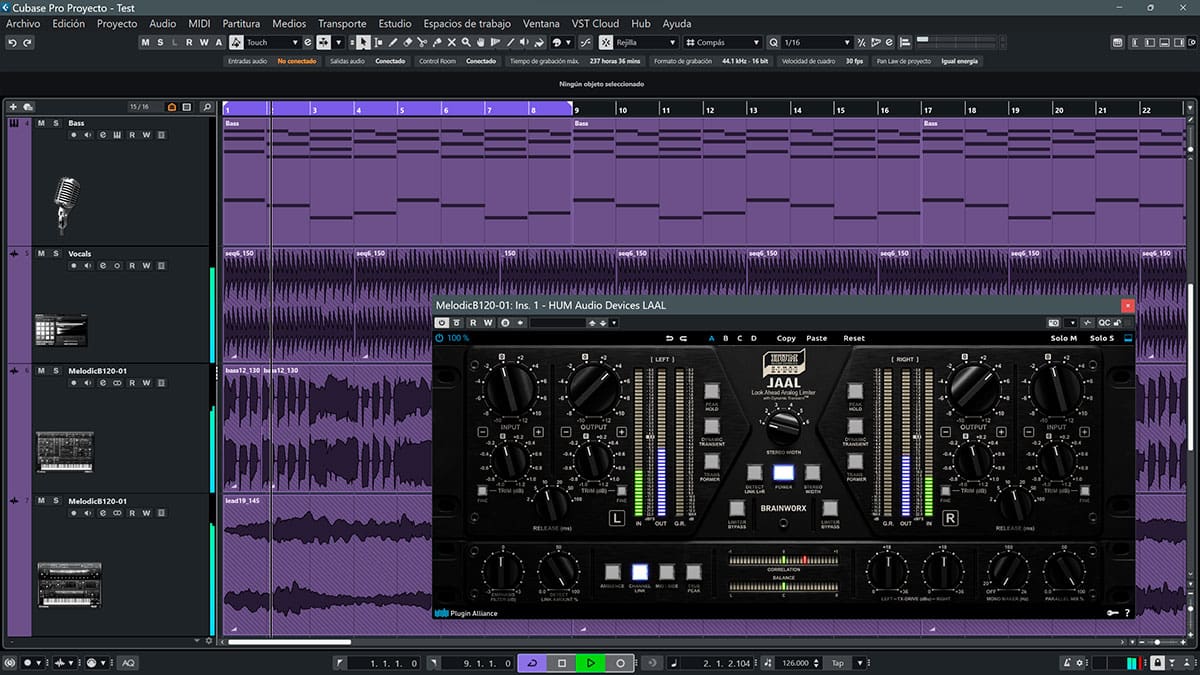Click ruler at bar 17
Image resolution: width=1200 pixels, height=675 pixels.
928,109
